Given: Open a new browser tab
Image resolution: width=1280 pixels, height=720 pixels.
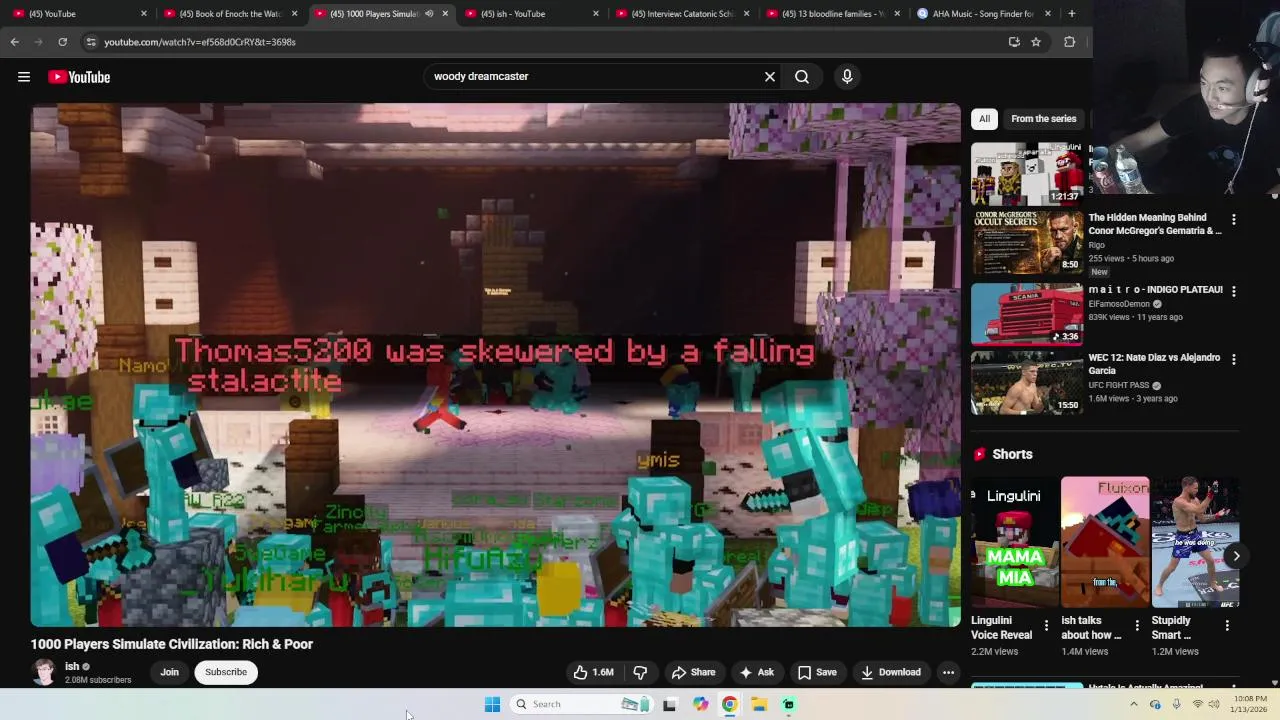Looking at the screenshot, I should (1071, 13).
